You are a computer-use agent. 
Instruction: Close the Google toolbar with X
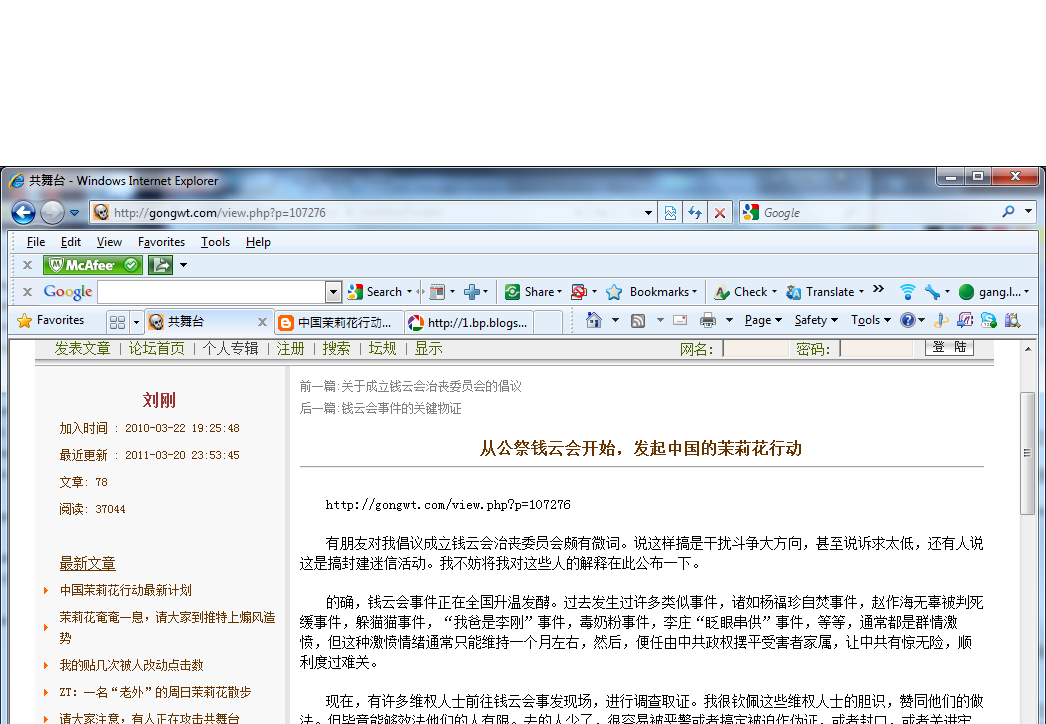pos(27,292)
